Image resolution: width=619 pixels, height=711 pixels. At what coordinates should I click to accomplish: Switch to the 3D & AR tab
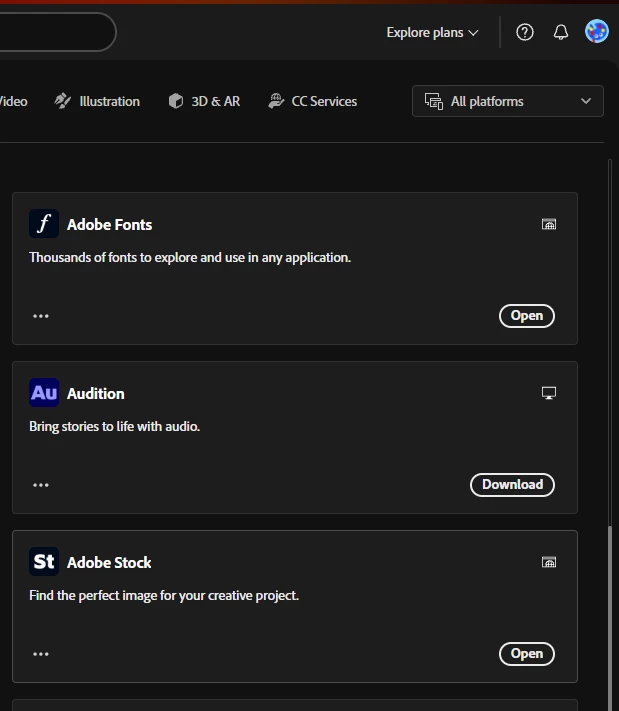coord(205,101)
